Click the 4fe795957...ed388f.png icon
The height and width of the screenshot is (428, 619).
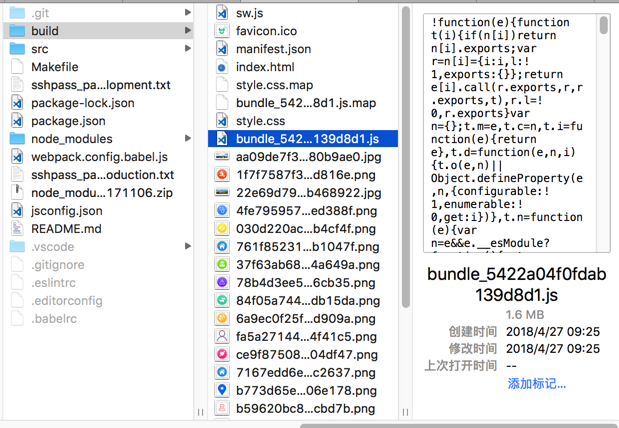222,210
